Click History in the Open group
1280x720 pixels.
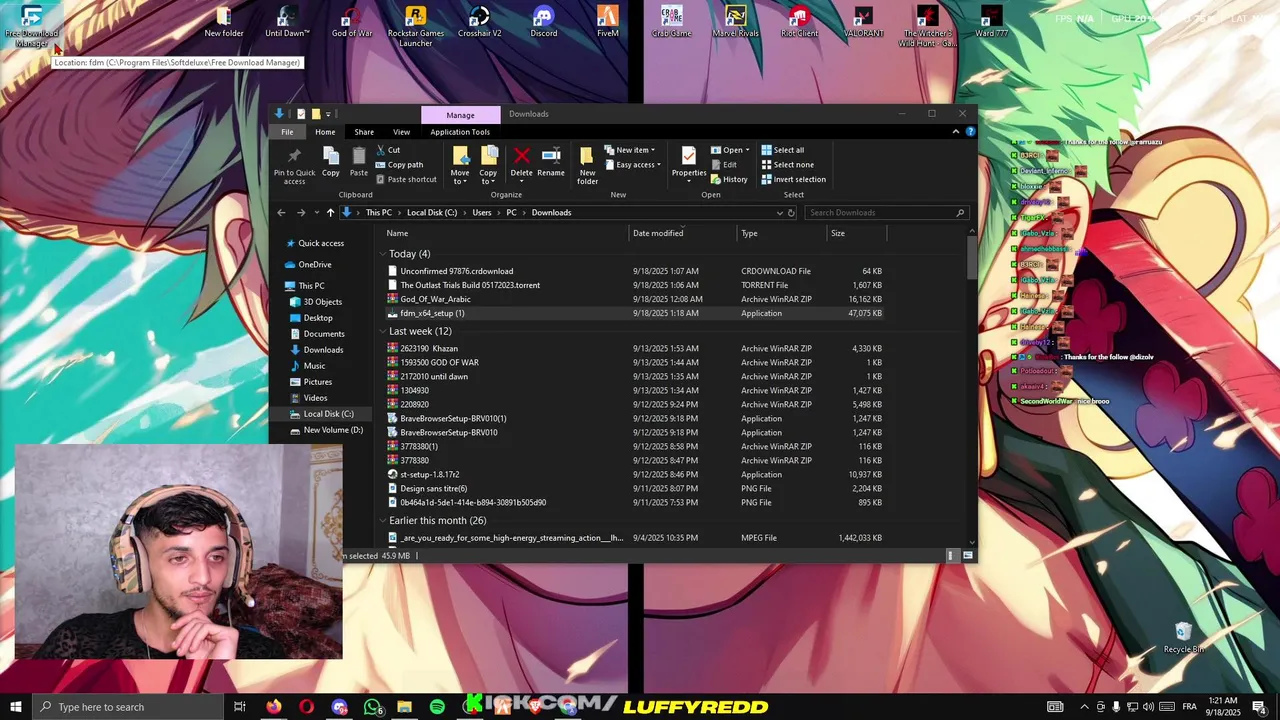click(729, 180)
